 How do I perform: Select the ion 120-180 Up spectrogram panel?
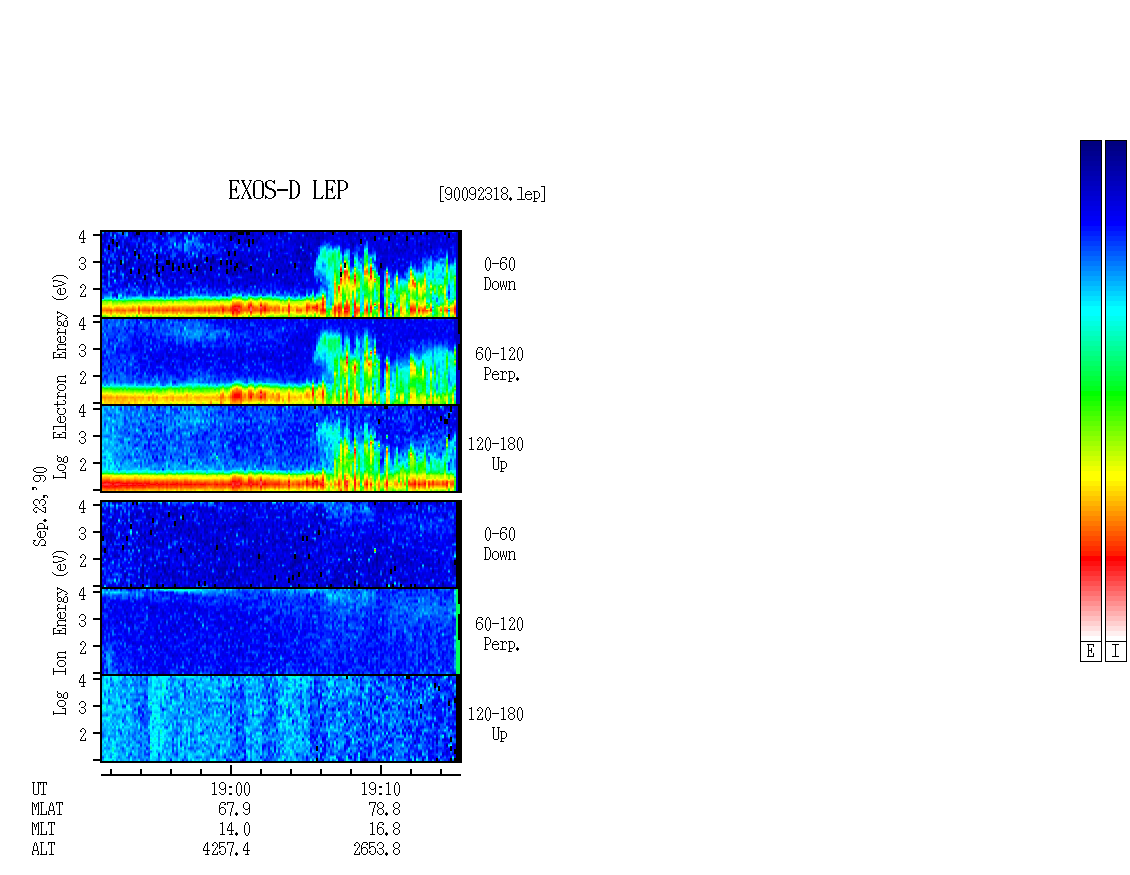pyautogui.click(x=281, y=719)
